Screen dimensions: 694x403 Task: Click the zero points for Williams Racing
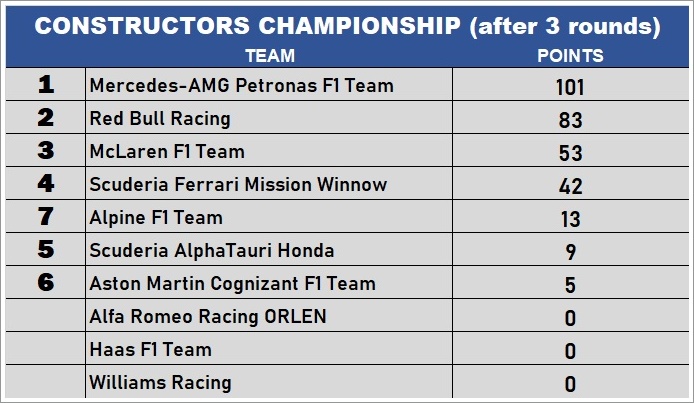pyautogui.click(x=570, y=384)
